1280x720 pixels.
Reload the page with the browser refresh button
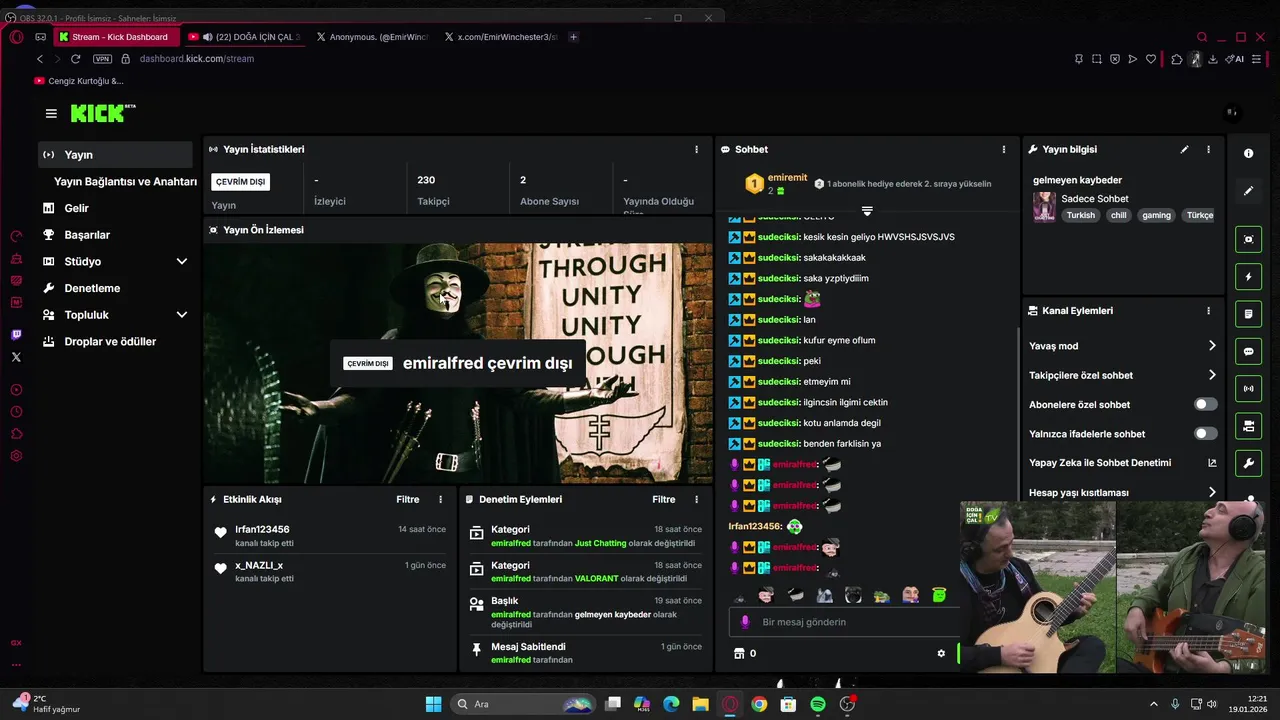tap(75, 59)
